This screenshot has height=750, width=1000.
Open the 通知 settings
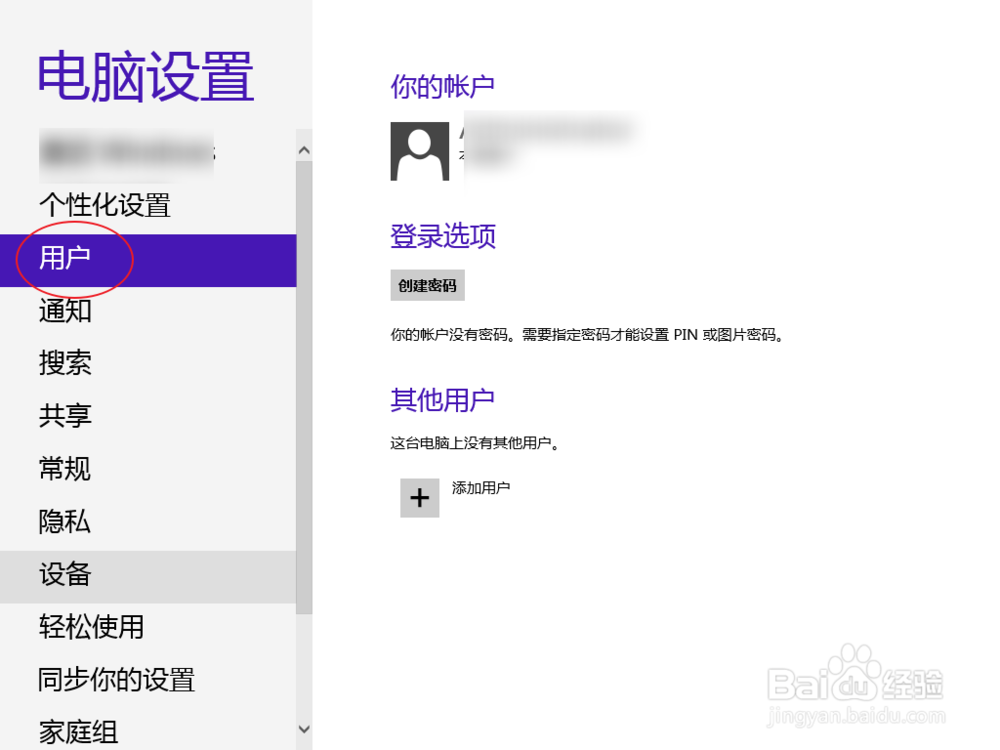[148, 311]
